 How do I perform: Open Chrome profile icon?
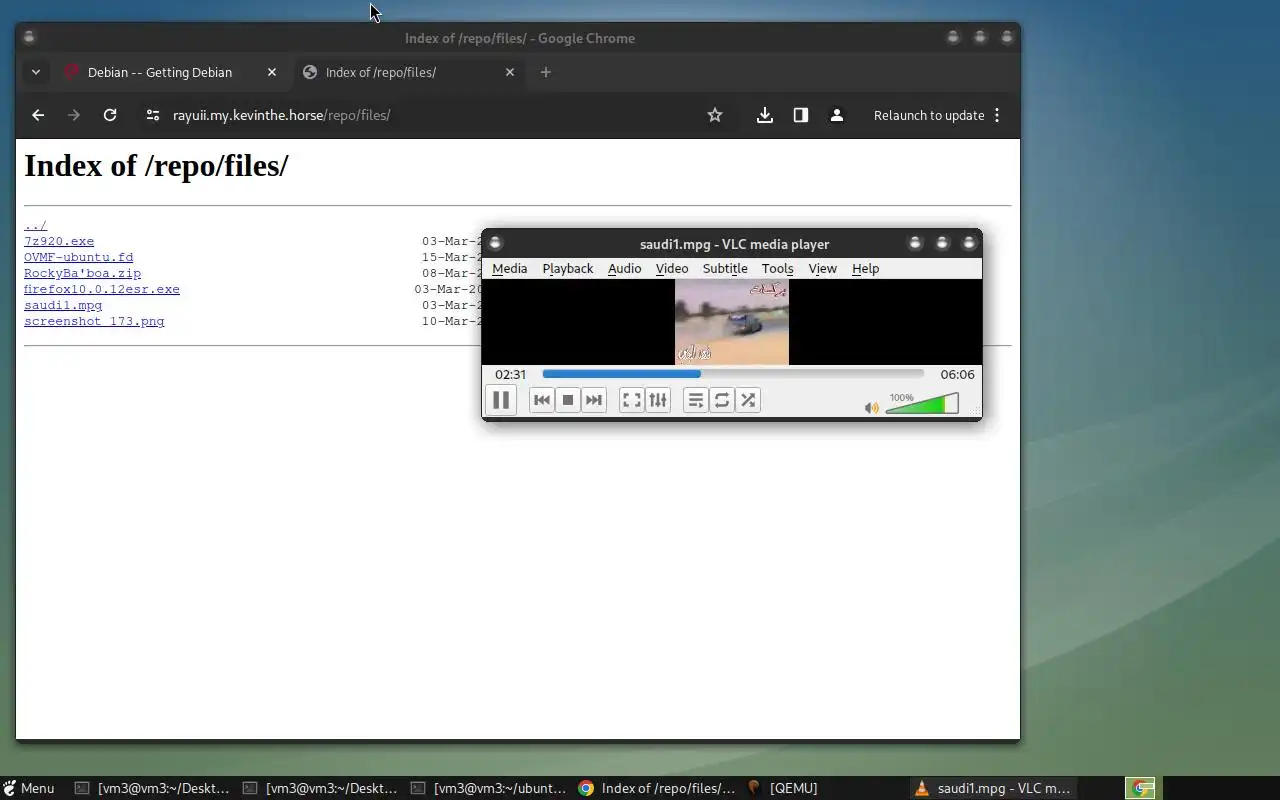tap(837, 115)
